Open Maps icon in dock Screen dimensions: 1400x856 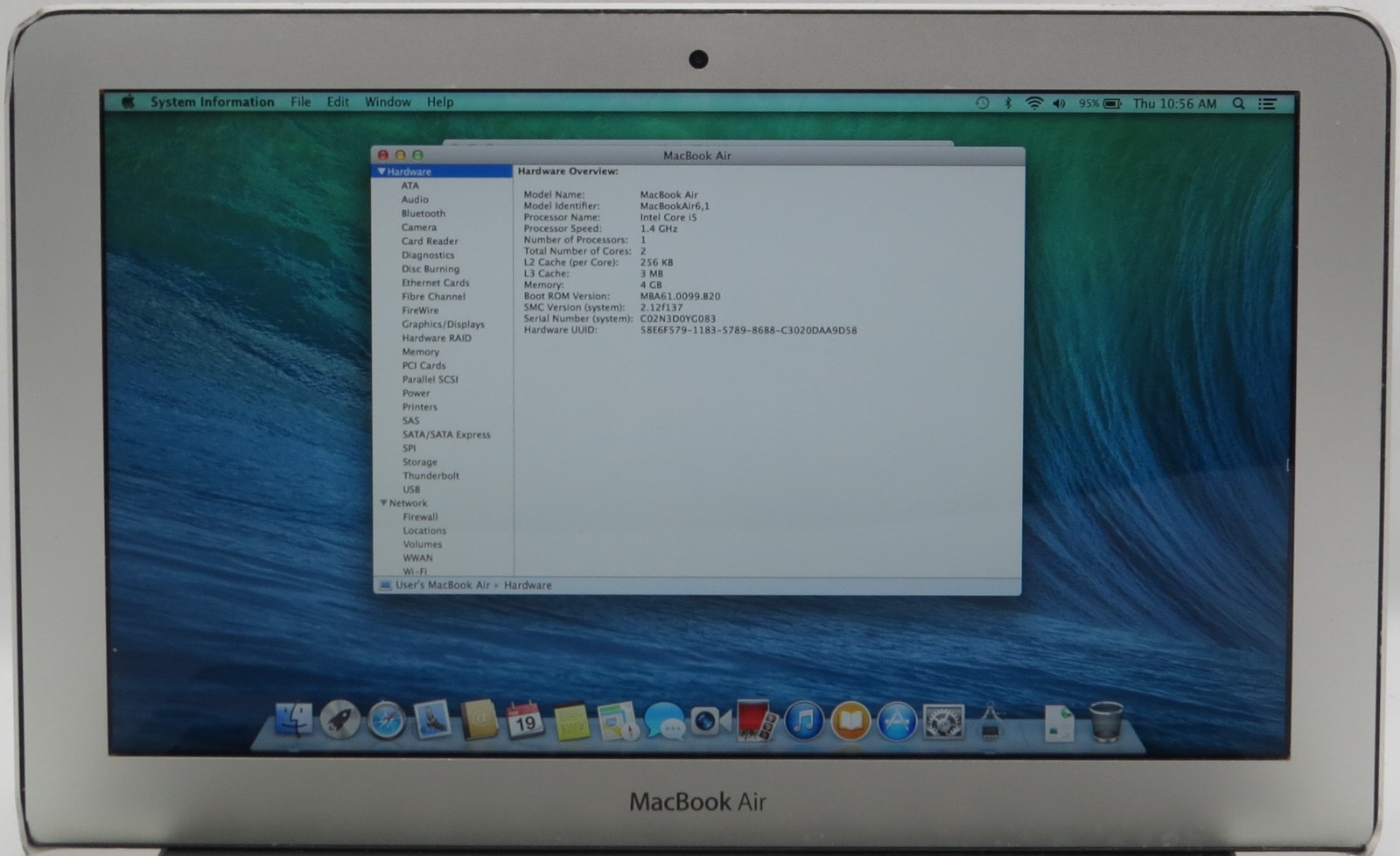click(618, 722)
